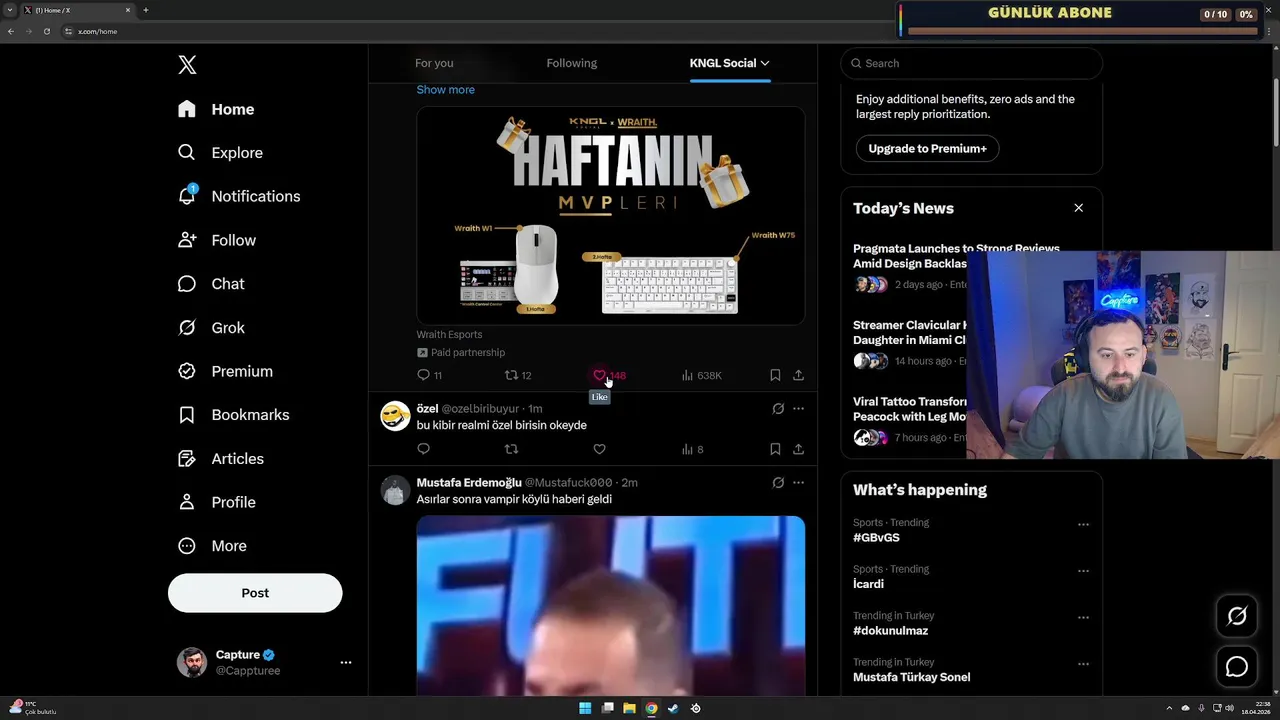Open Grok from the left sidebar

point(210,328)
